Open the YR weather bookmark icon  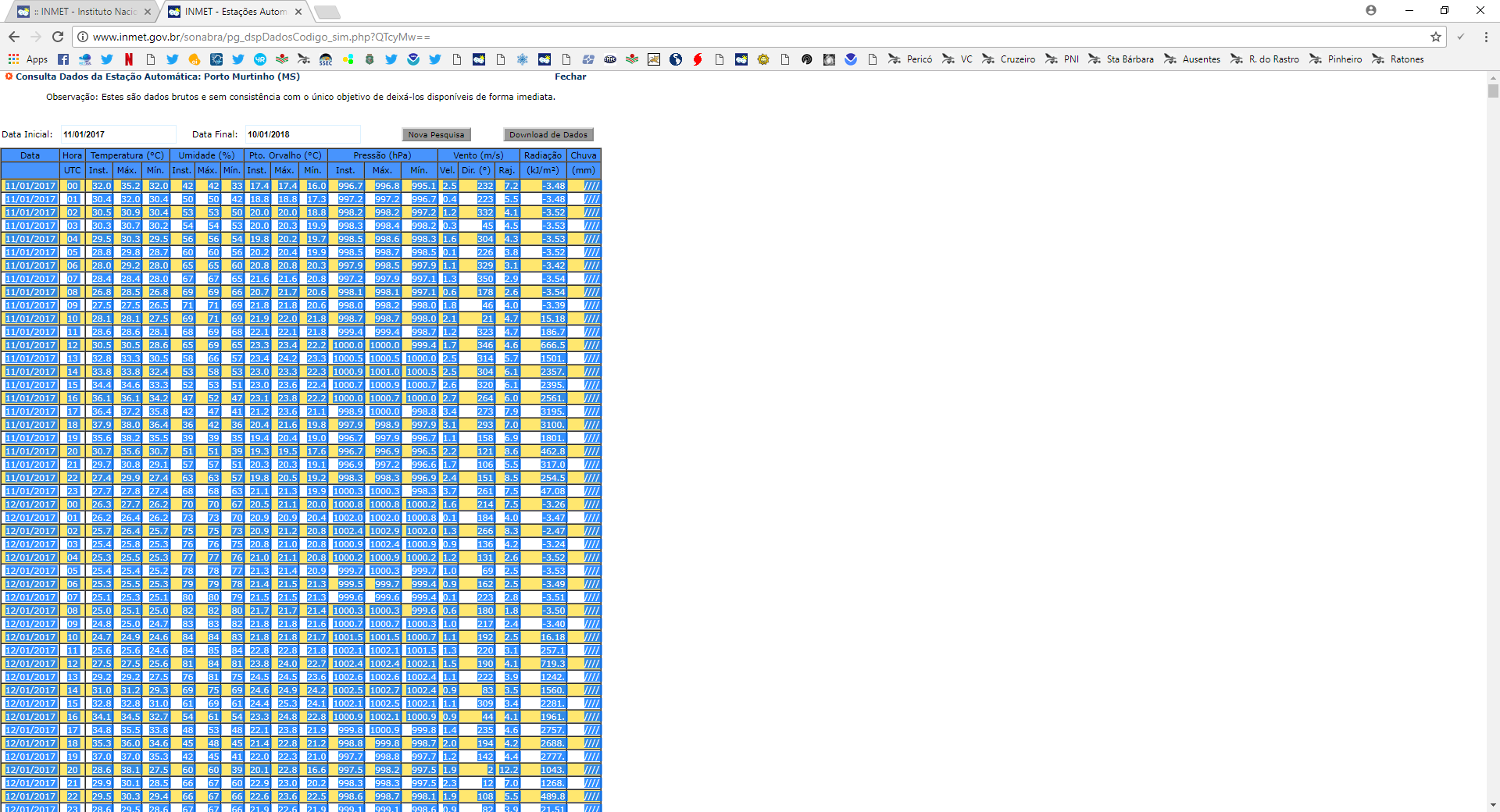pos(260,59)
